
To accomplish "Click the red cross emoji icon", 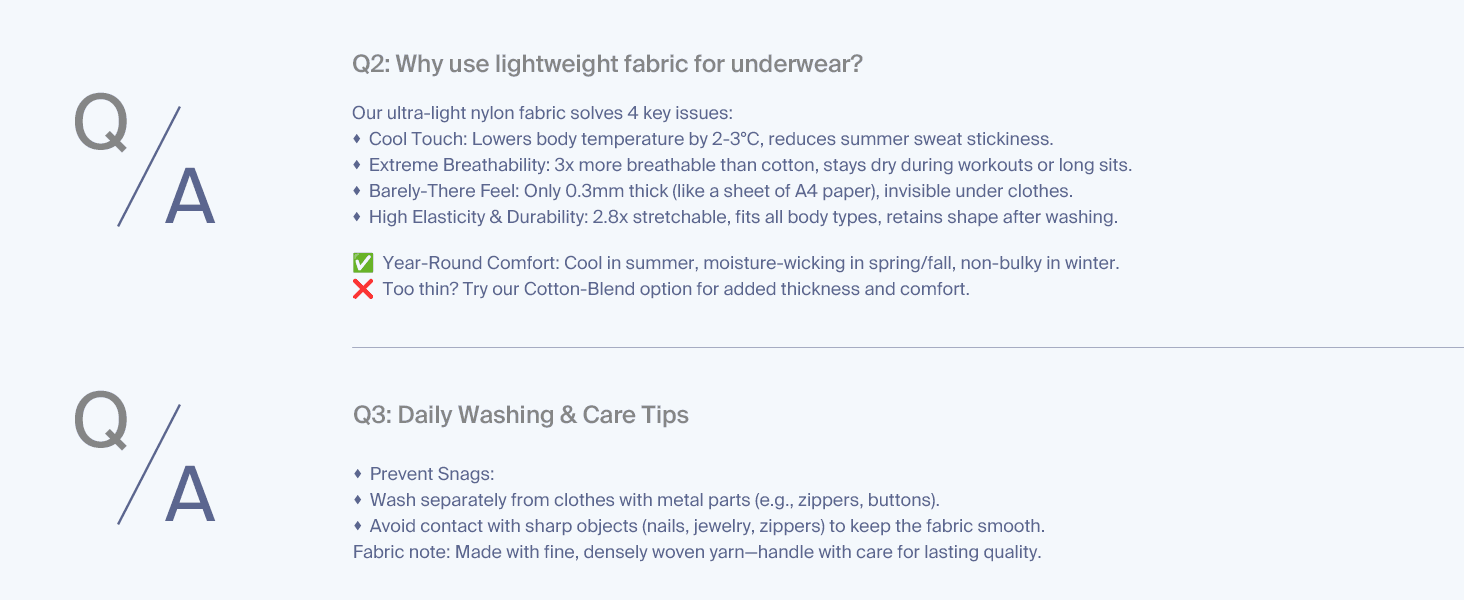I will pyautogui.click(x=363, y=290).
